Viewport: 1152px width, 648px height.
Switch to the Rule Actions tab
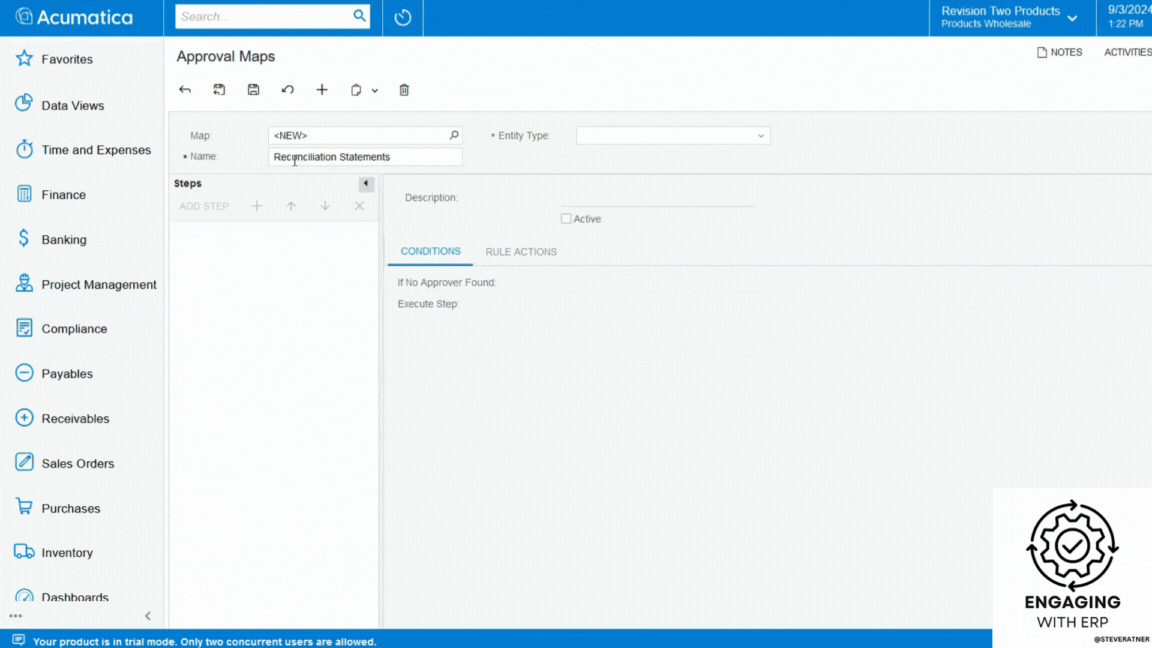coord(520,252)
